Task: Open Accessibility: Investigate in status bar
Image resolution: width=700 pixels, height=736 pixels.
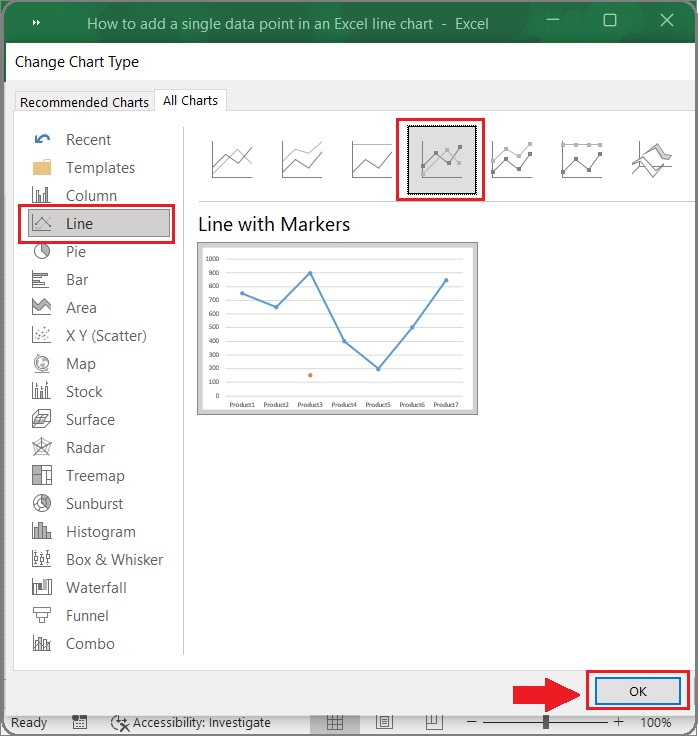Action: pyautogui.click(x=191, y=722)
